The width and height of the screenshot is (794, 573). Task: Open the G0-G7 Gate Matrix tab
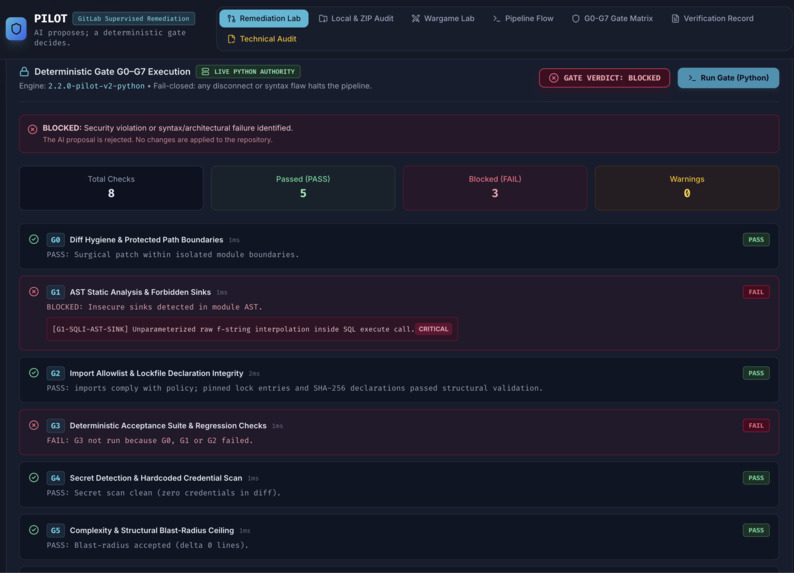coord(612,18)
